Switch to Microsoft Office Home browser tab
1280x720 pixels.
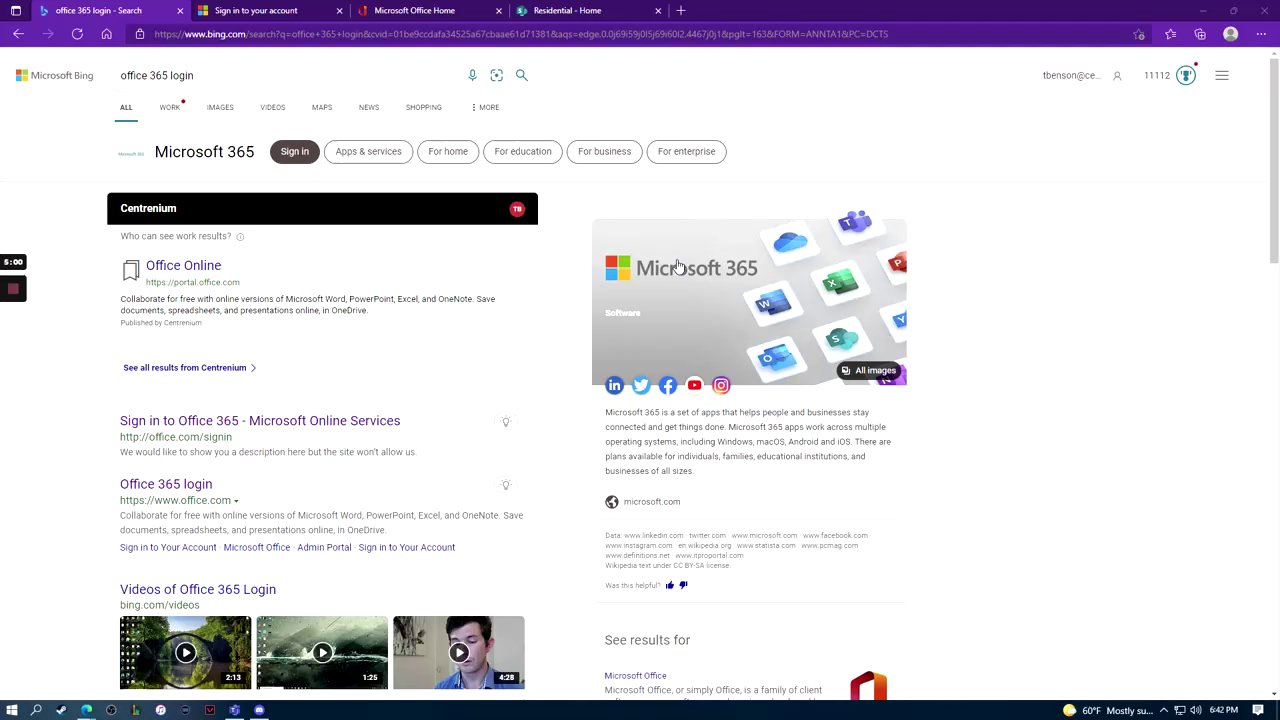pos(430,10)
